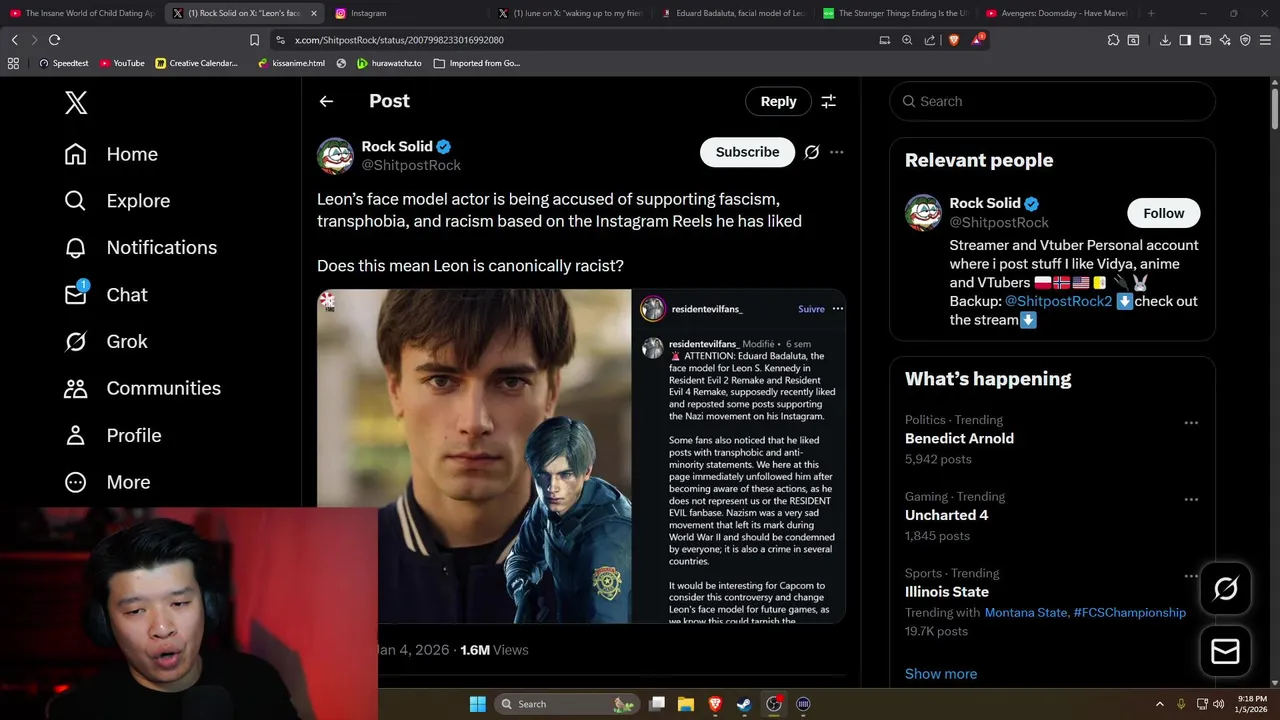Click the Grok explain icon on post
This screenshot has height=720, width=1280.
click(811, 152)
